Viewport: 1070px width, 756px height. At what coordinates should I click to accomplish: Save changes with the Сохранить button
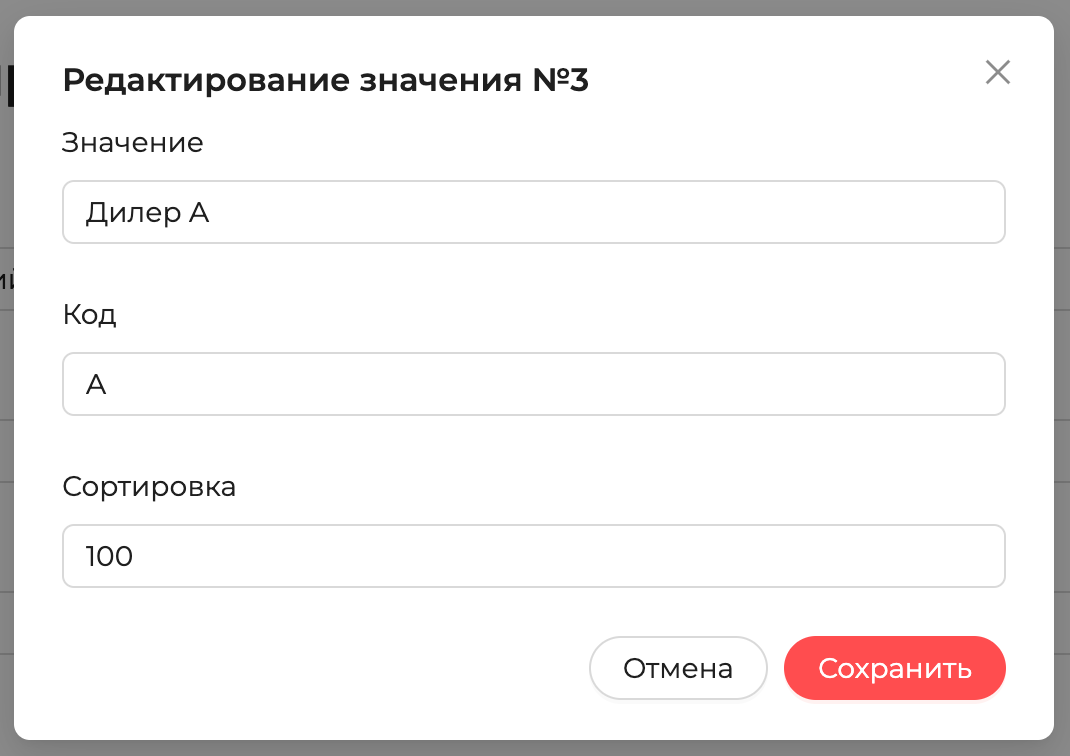tap(895, 668)
